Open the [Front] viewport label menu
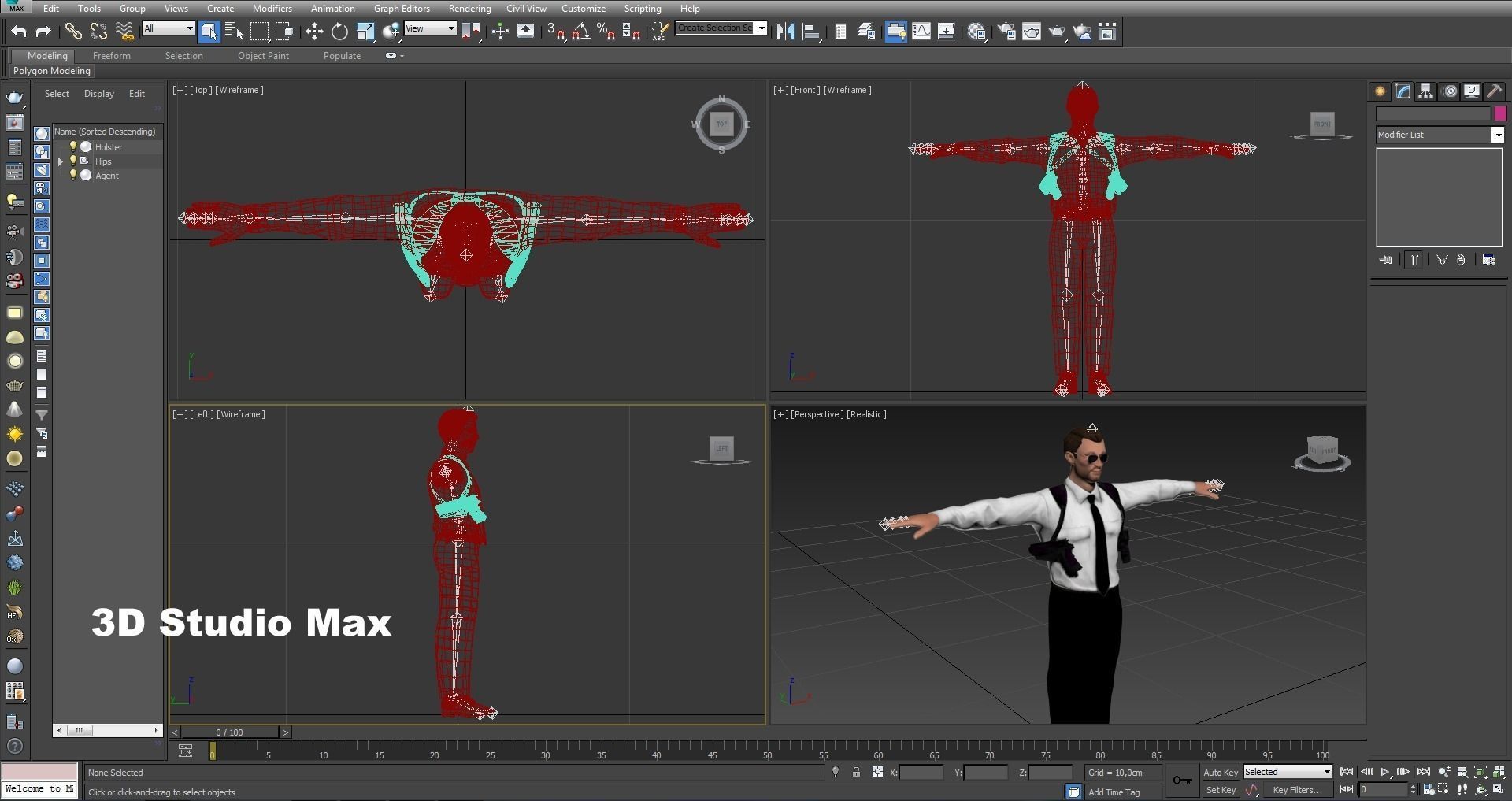The height and width of the screenshot is (801, 1512). (x=805, y=90)
